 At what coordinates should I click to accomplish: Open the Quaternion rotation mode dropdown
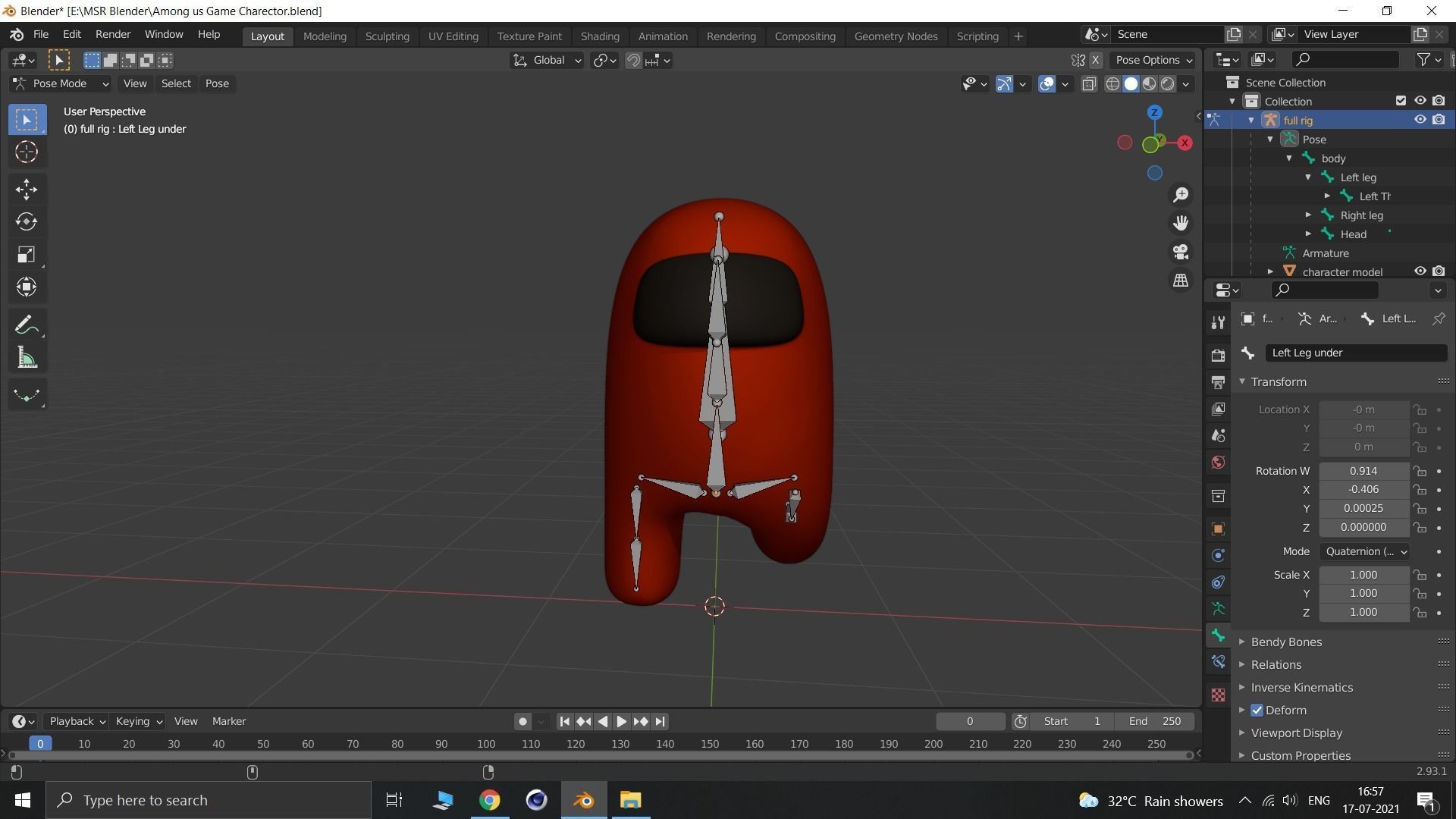click(1365, 552)
